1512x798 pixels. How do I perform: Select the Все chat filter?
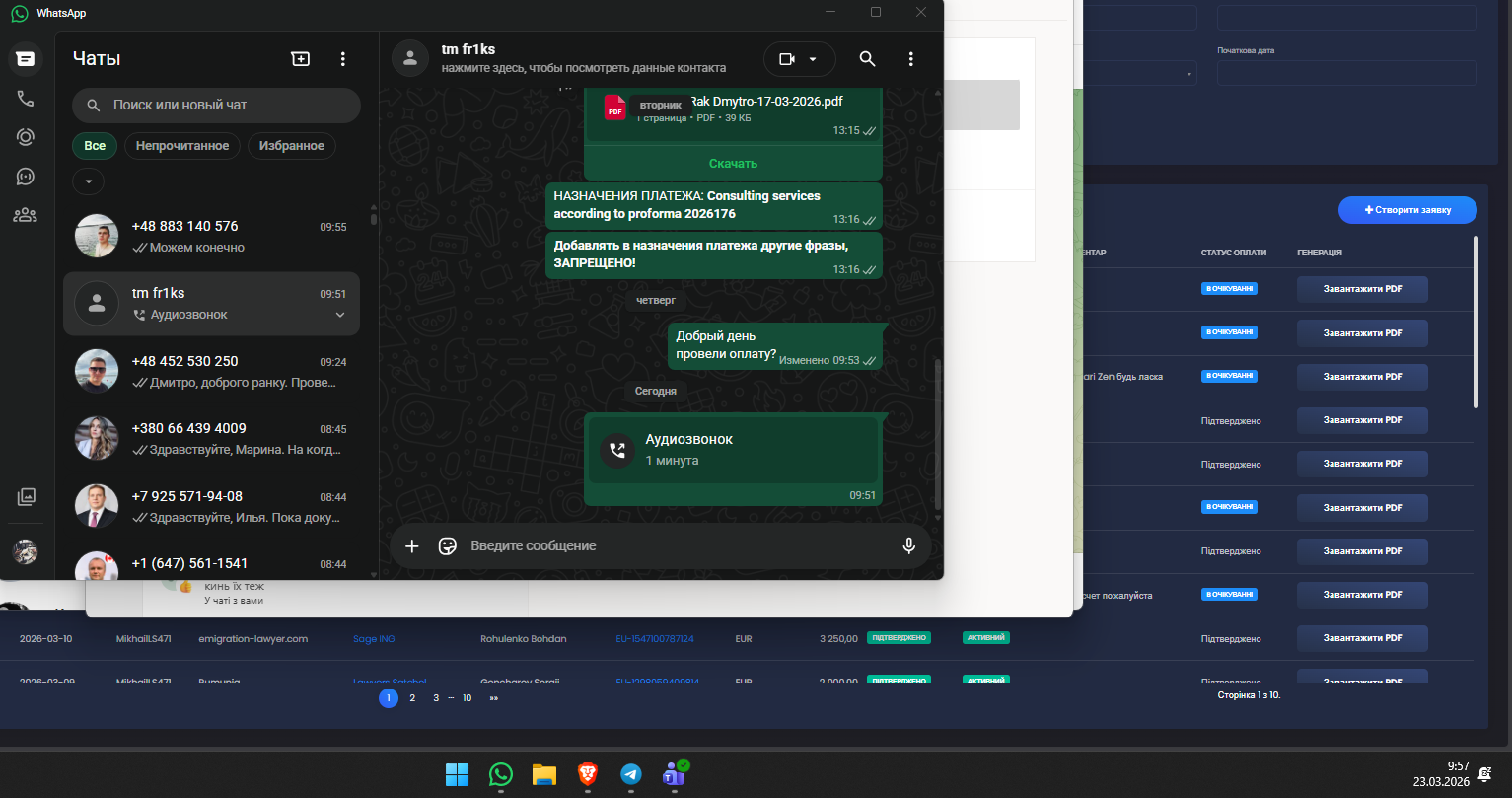click(x=95, y=146)
